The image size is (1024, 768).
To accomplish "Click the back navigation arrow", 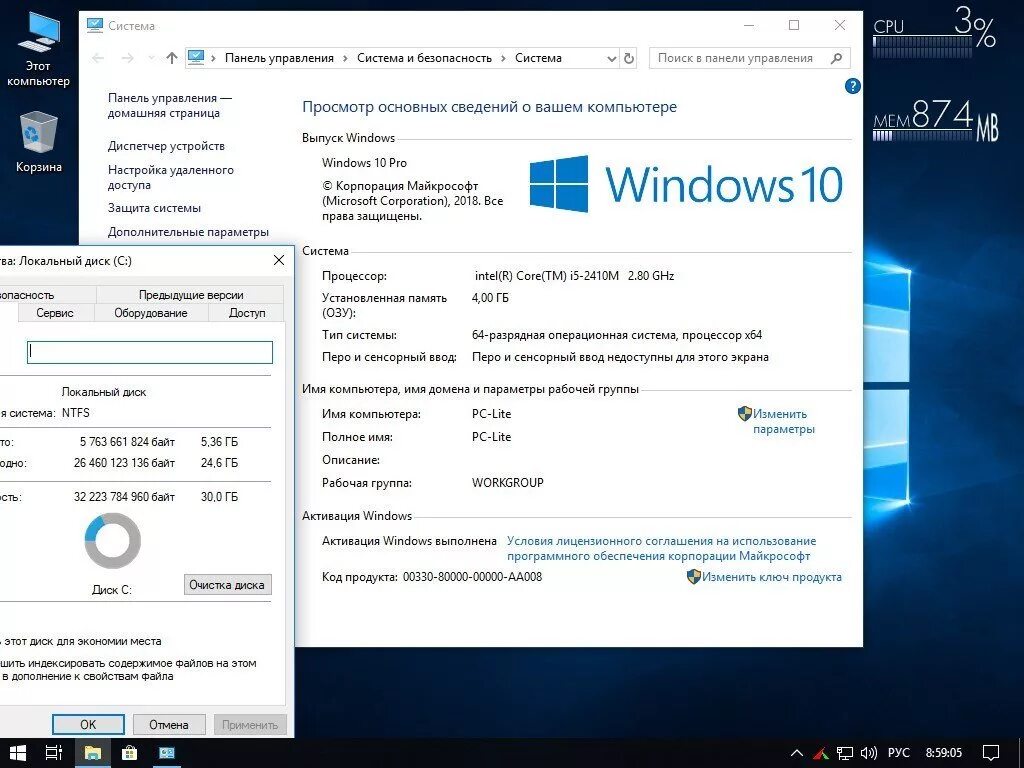I will pyautogui.click(x=98, y=58).
